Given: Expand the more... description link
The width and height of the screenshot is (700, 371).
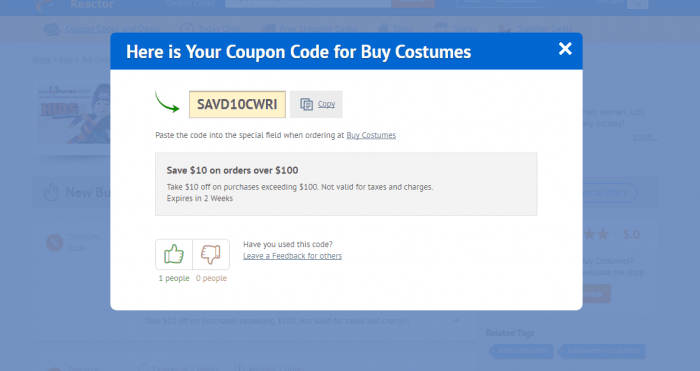Looking at the screenshot, I should (645, 137).
